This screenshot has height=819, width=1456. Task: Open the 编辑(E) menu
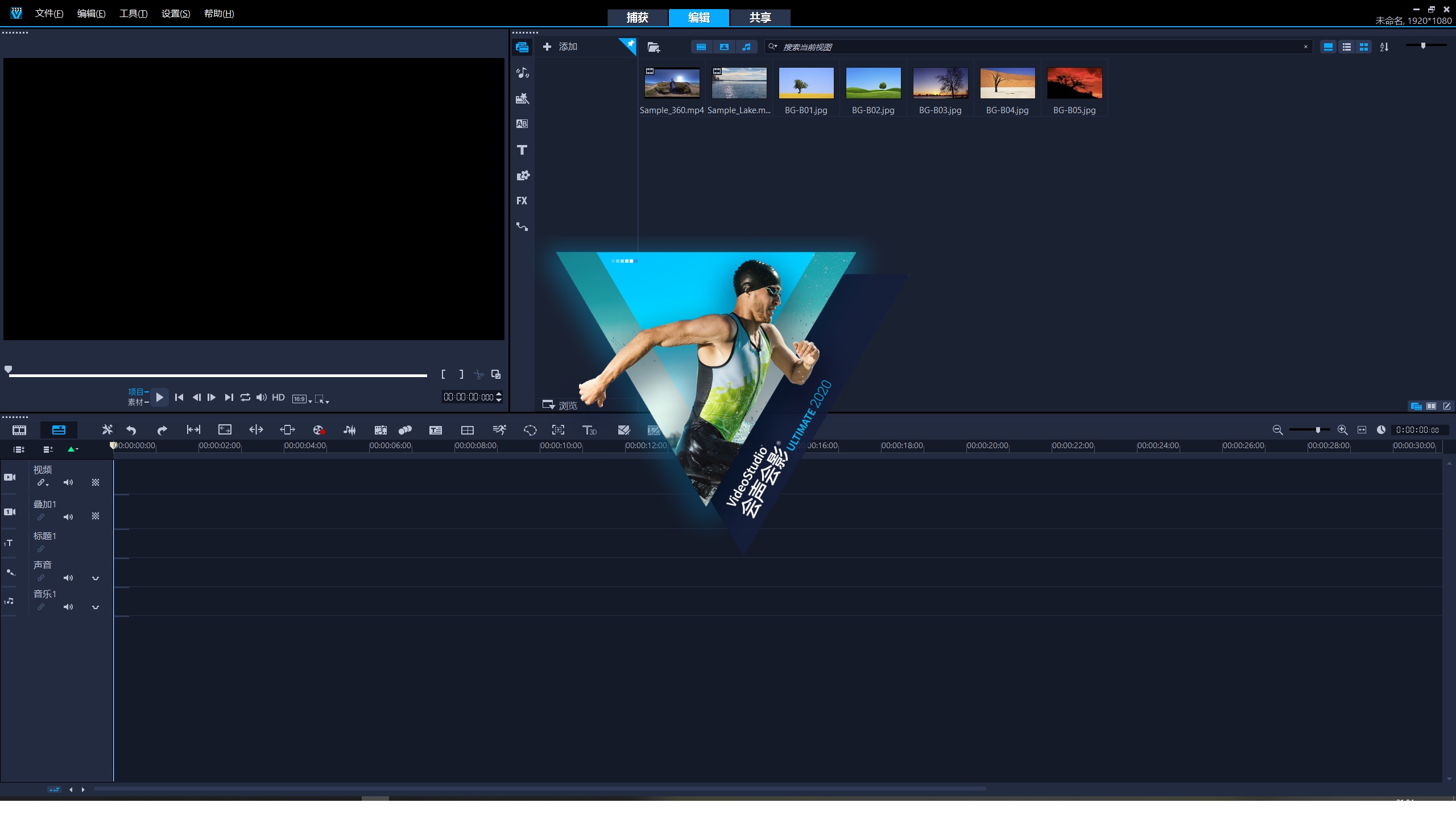[91, 14]
